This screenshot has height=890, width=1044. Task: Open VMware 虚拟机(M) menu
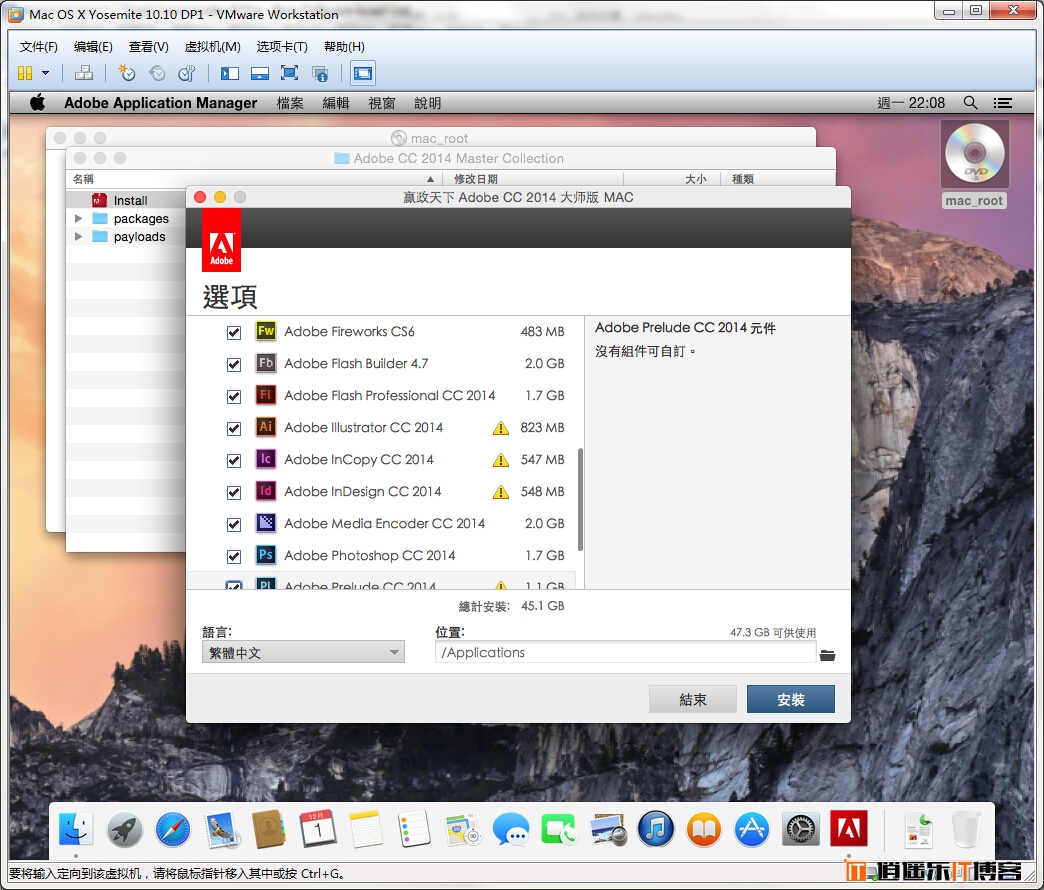coord(212,47)
